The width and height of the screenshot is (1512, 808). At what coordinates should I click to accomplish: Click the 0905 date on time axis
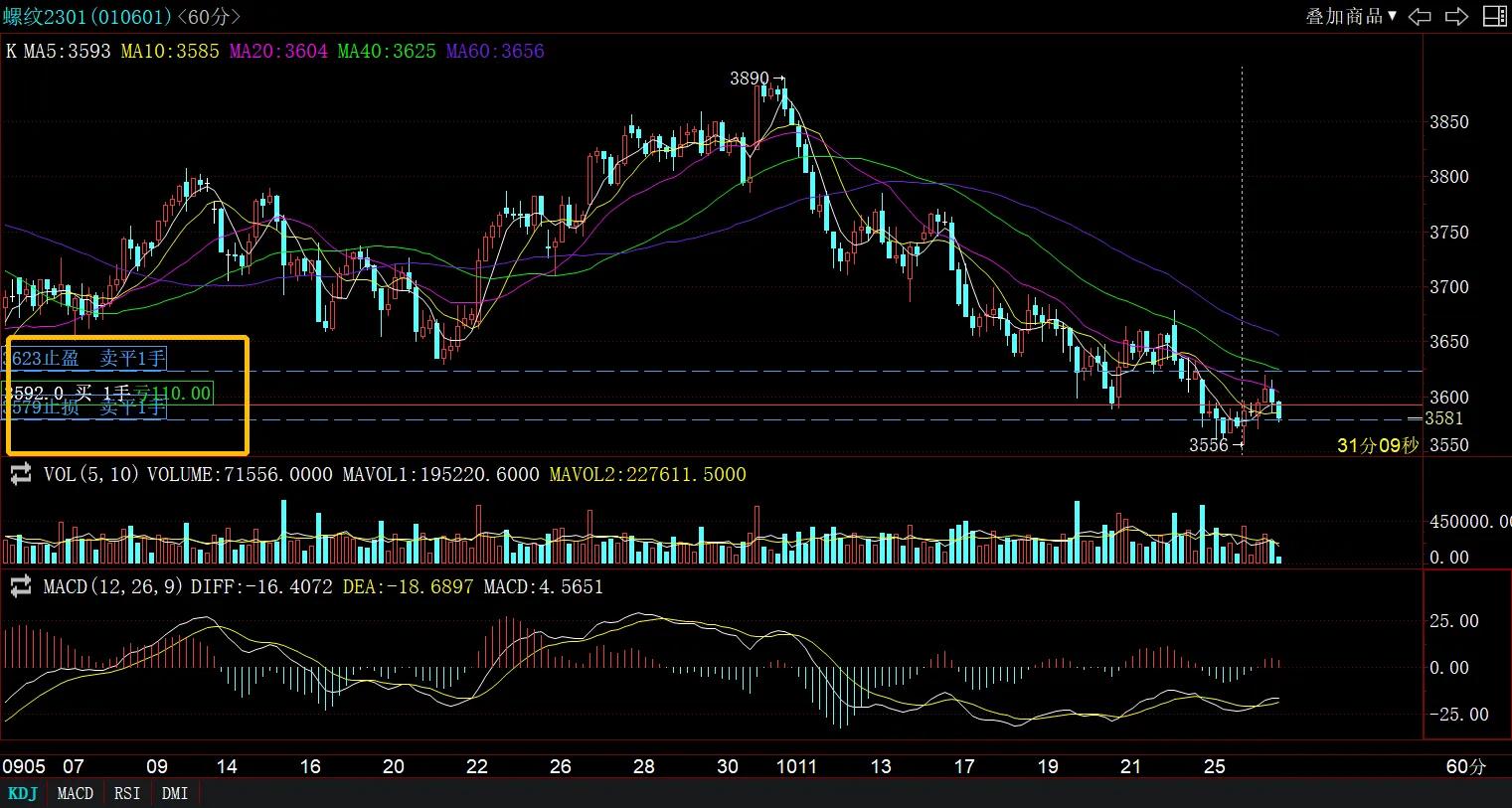(x=24, y=766)
